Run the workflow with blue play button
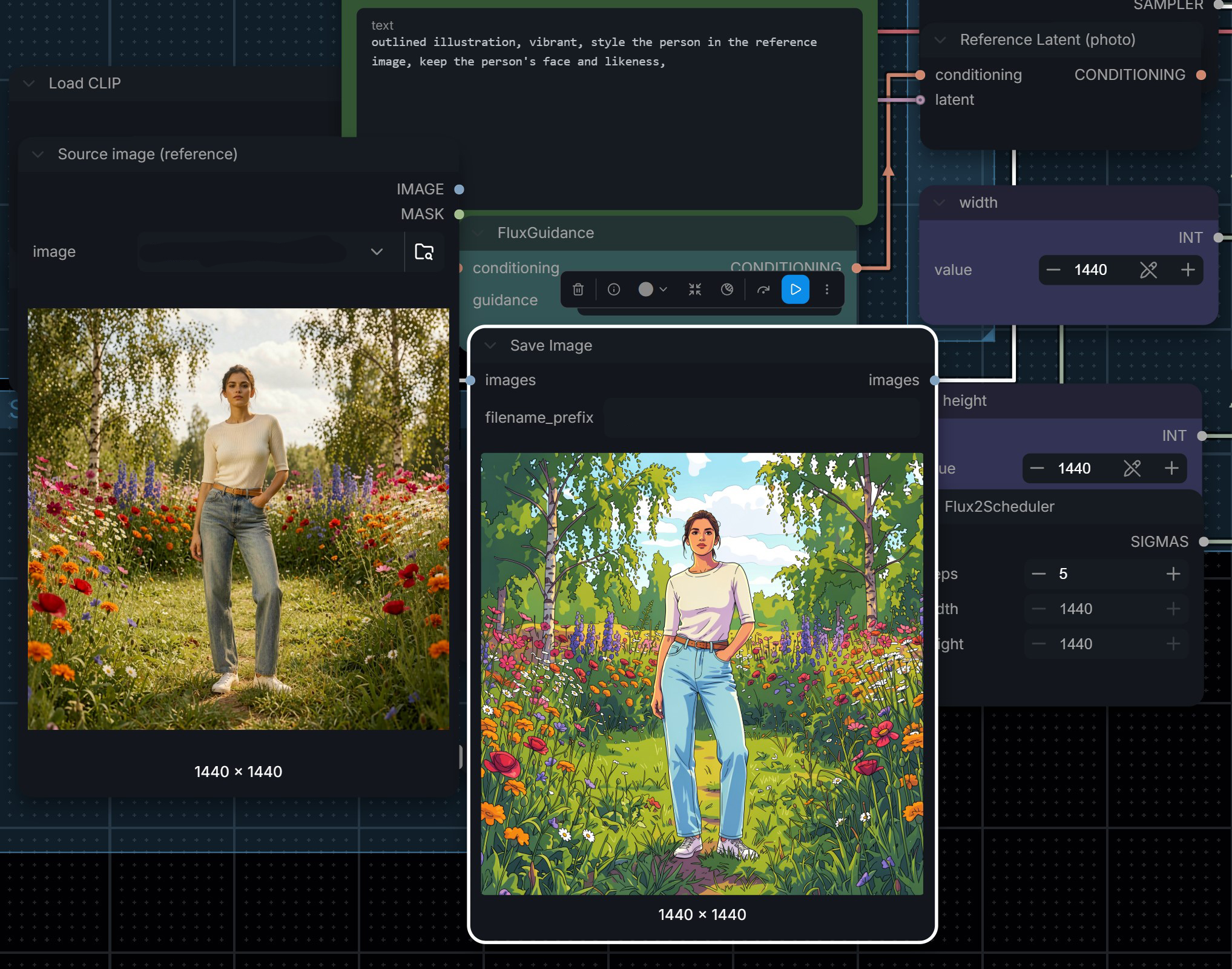The image size is (1232, 969). (796, 289)
